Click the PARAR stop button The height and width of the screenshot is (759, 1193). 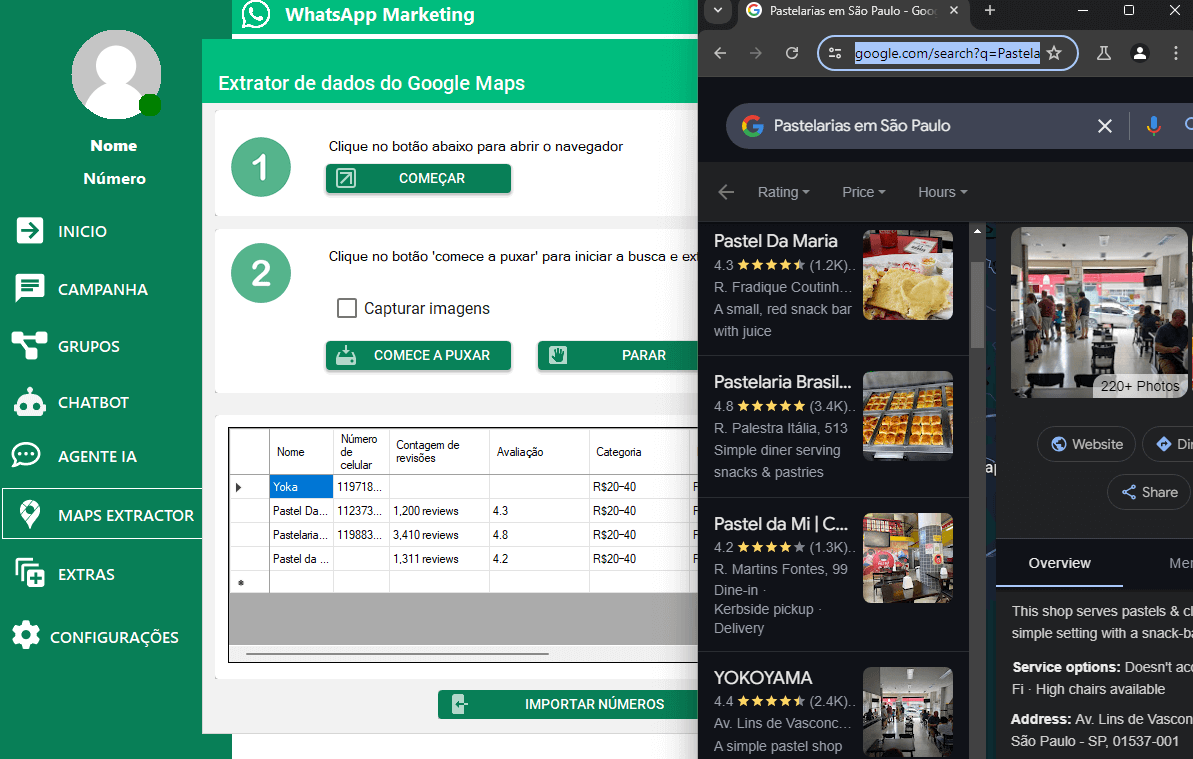(618, 355)
